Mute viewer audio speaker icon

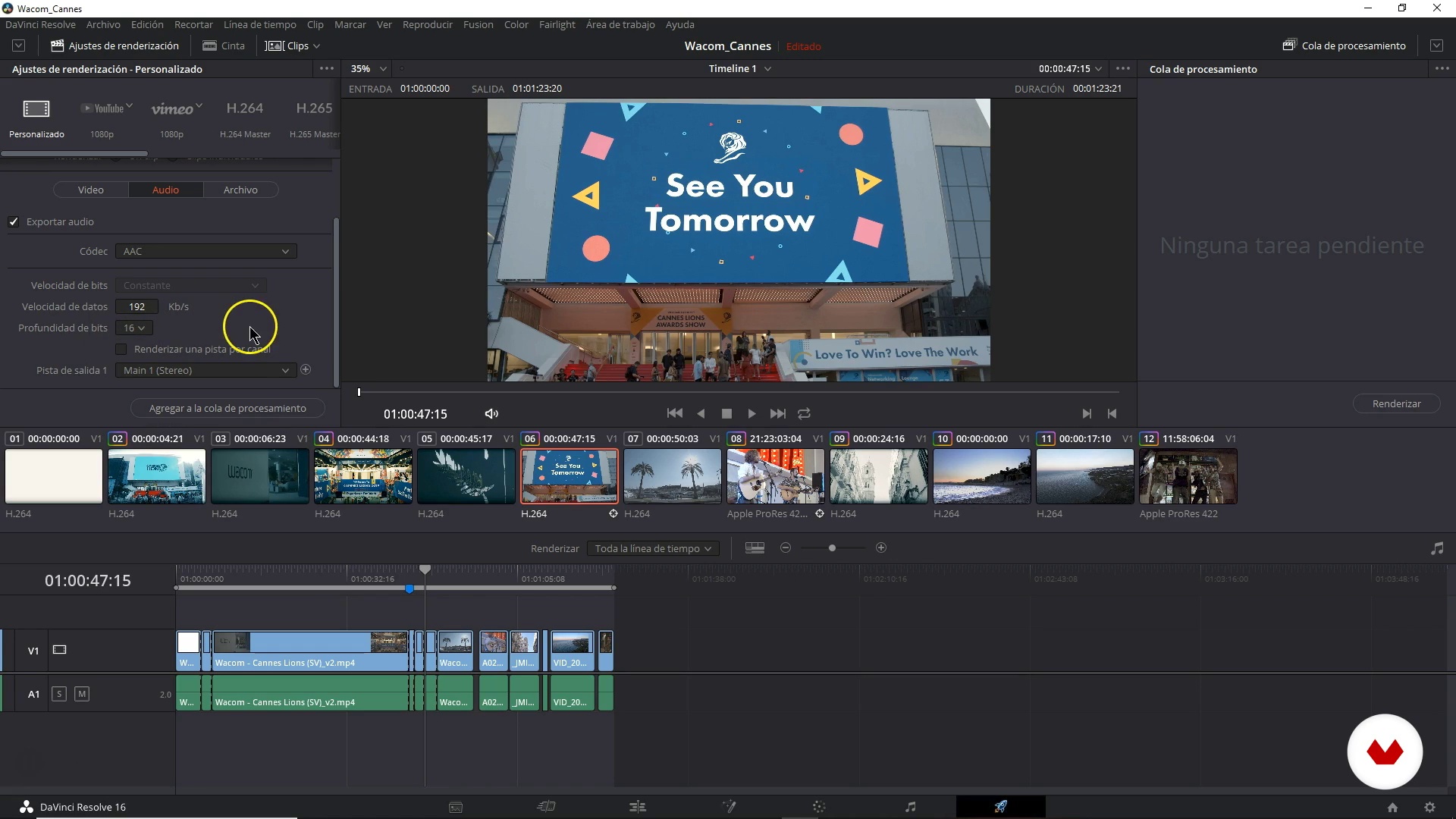[x=491, y=414]
